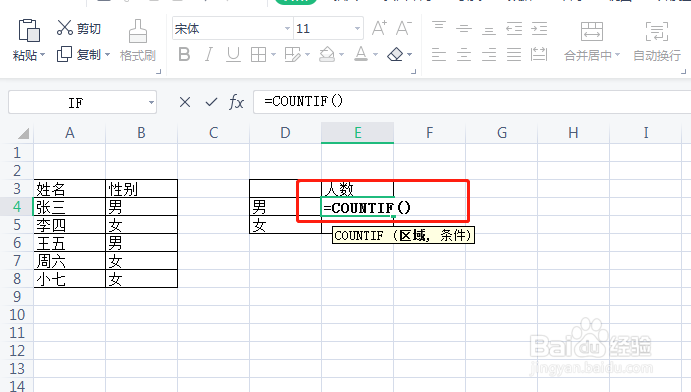The height and width of the screenshot is (392, 691).
Task: Align text to vertical middle
Action: point(464,29)
